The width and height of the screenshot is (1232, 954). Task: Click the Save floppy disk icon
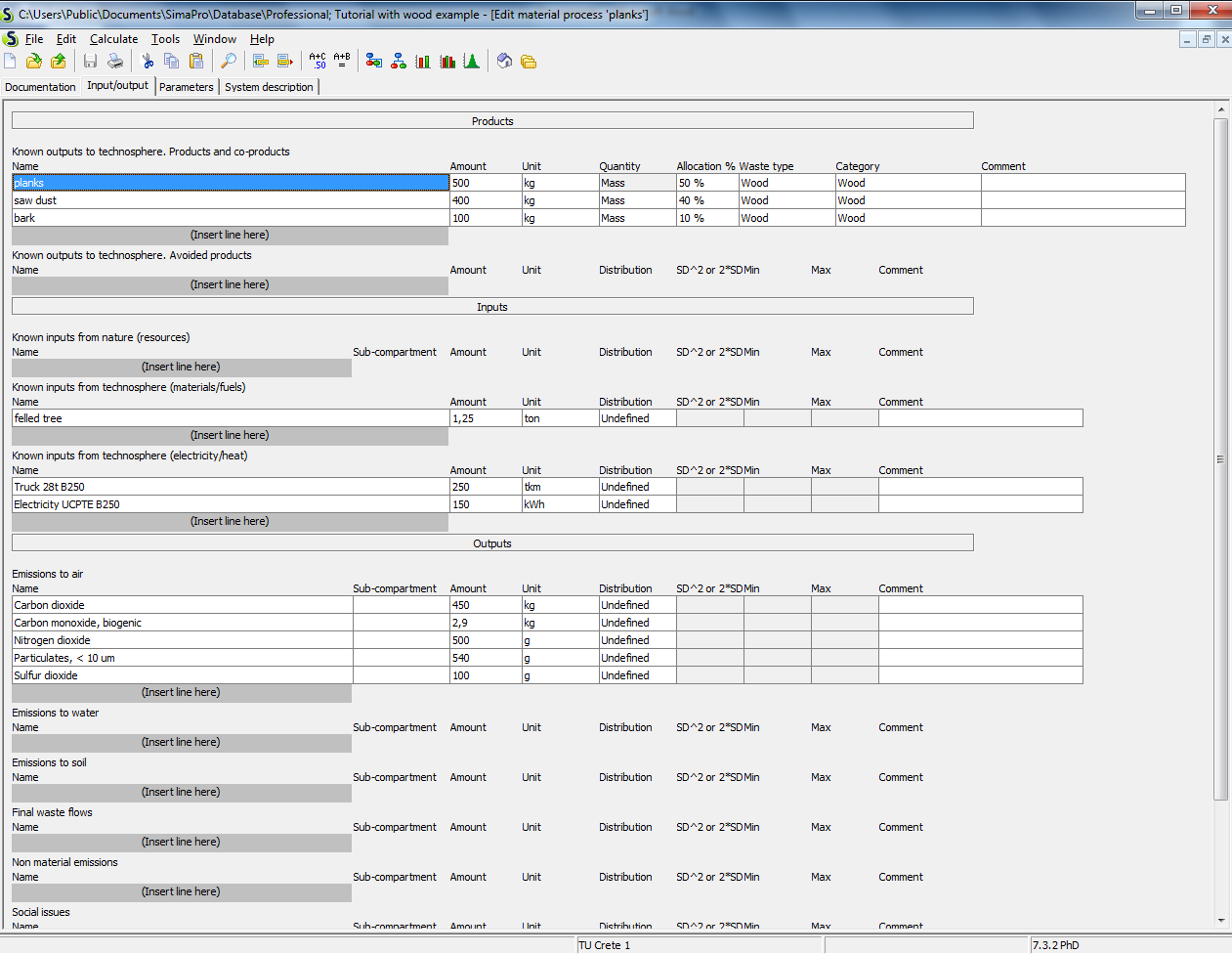90,62
